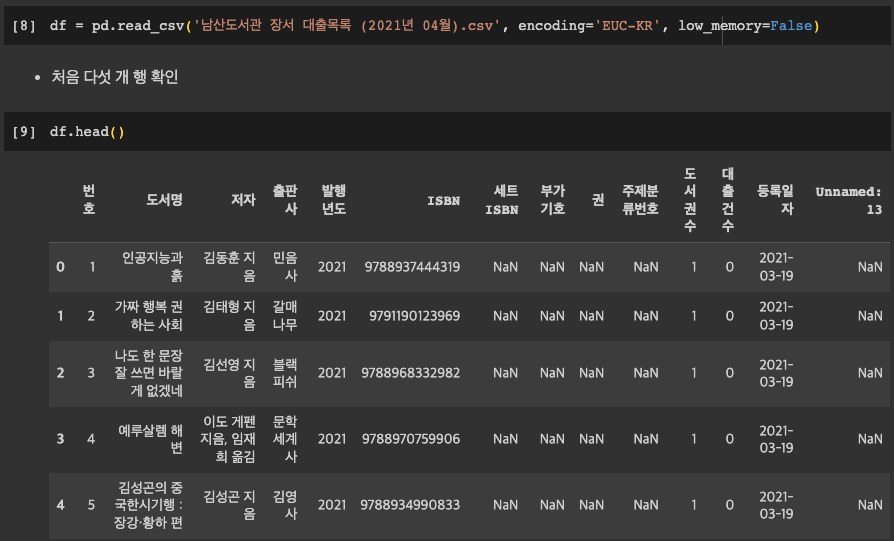Click the 부가기호 column header
This screenshot has width=894, height=541.
pos(552,200)
